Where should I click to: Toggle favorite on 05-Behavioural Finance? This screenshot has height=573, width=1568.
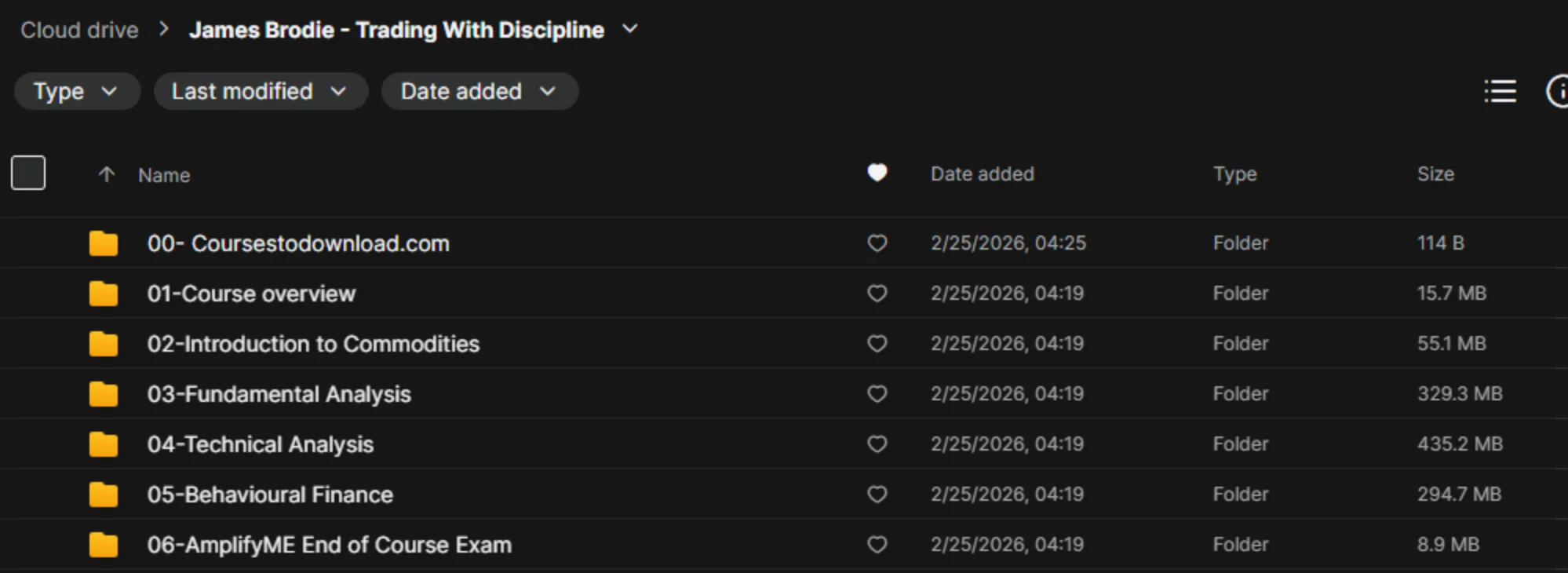877,494
